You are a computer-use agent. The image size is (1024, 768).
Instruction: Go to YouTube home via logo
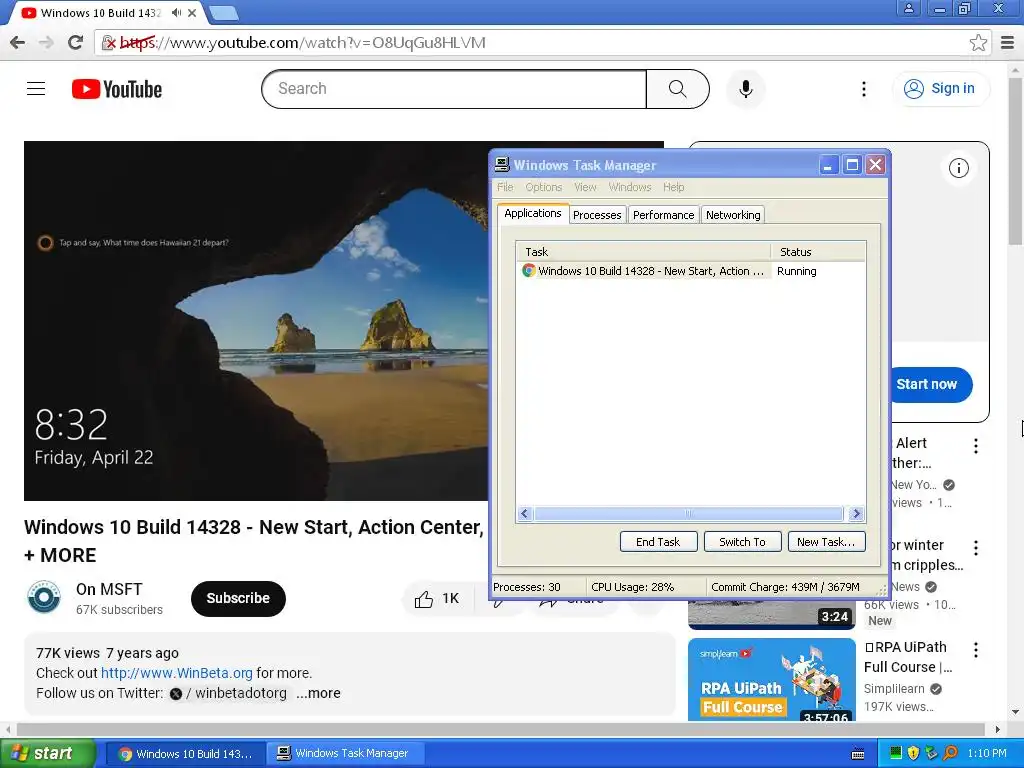[x=117, y=89]
